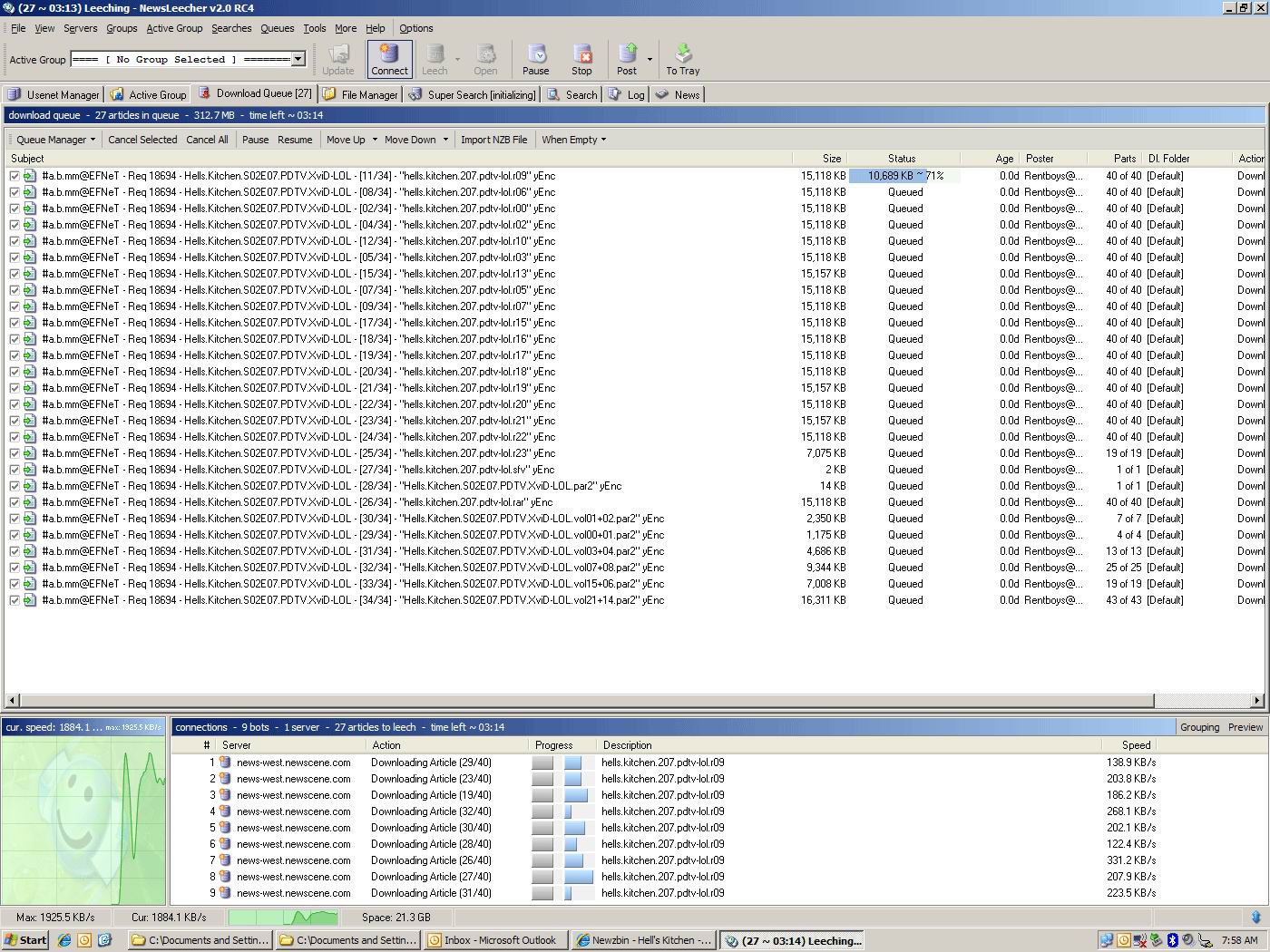Uncheck the pdtv-lol.sfv queue item checkbox
This screenshot has width=1270, height=952.
coord(15,470)
